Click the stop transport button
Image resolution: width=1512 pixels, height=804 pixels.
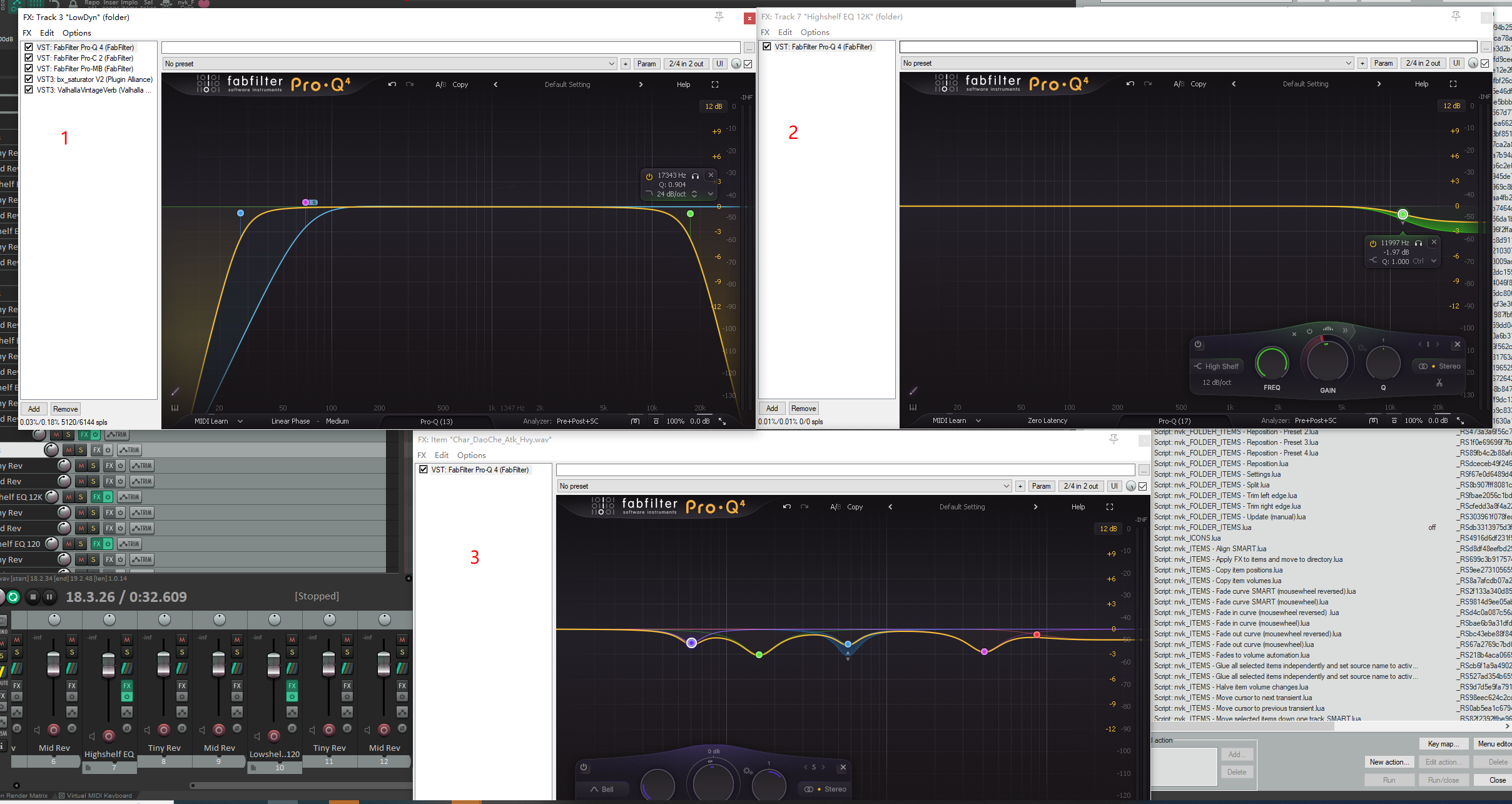(x=33, y=597)
